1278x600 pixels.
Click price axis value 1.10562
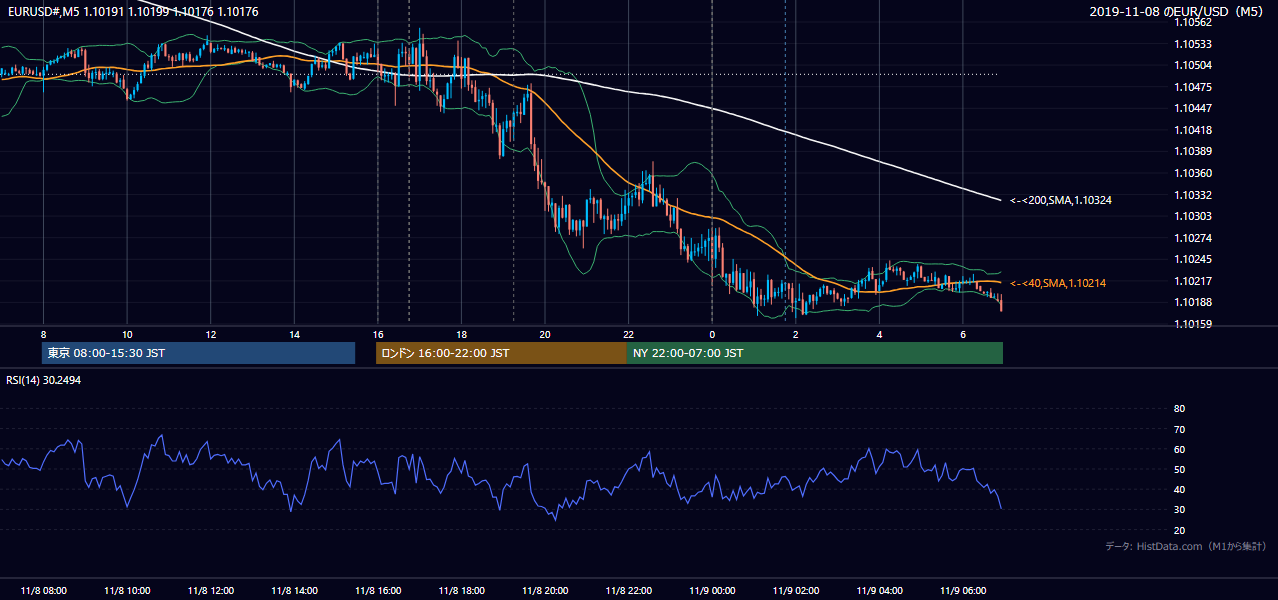click(1192, 22)
